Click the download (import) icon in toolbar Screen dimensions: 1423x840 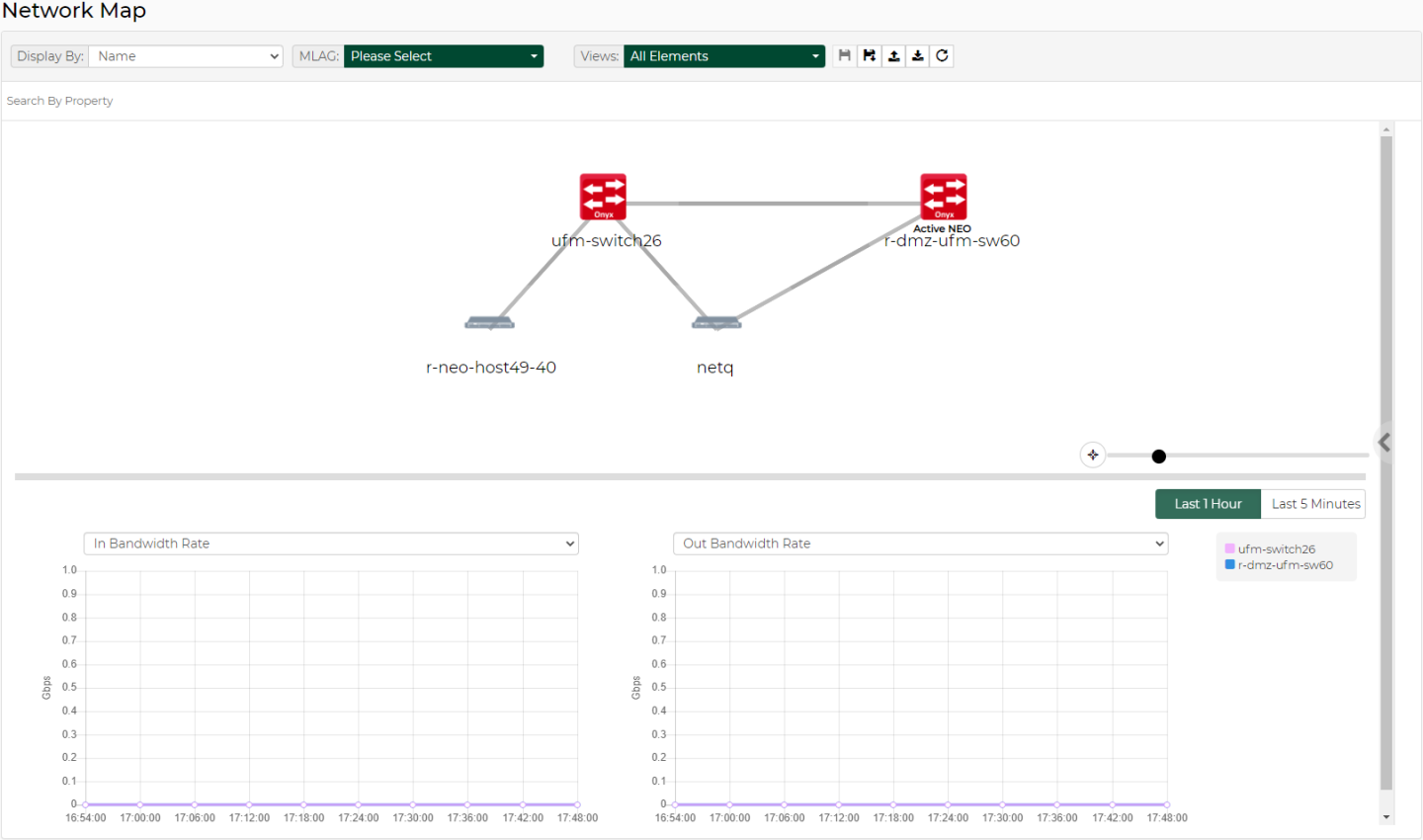(x=918, y=56)
